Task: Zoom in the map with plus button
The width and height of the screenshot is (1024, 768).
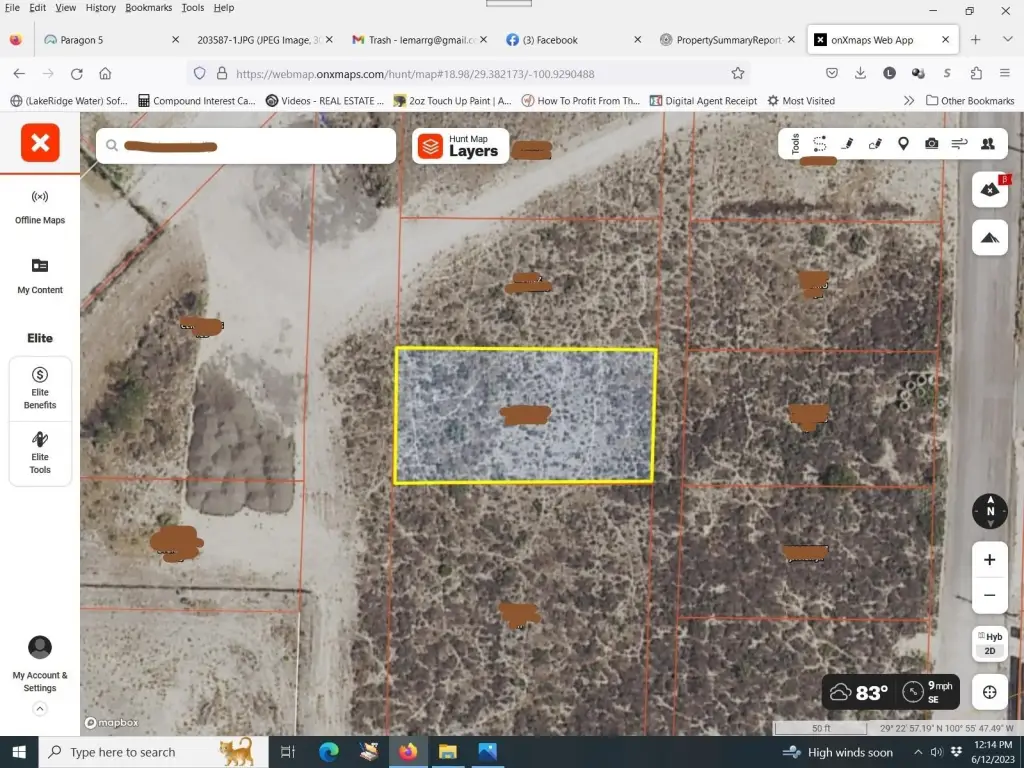Action: point(989,560)
